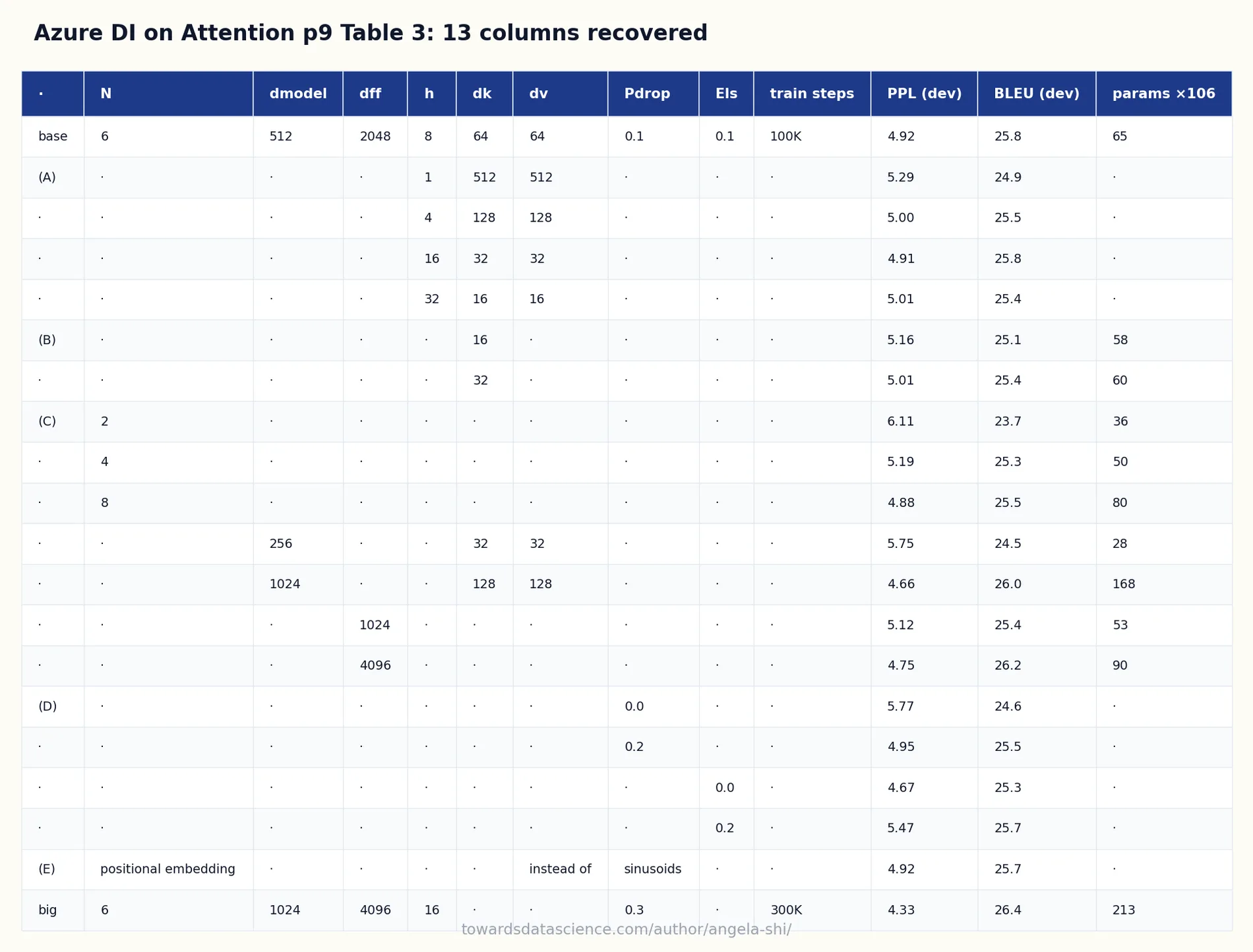Screen dimensions: 1253x952
Task: Click the 'sinusoids' cell
Action: tap(653, 869)
